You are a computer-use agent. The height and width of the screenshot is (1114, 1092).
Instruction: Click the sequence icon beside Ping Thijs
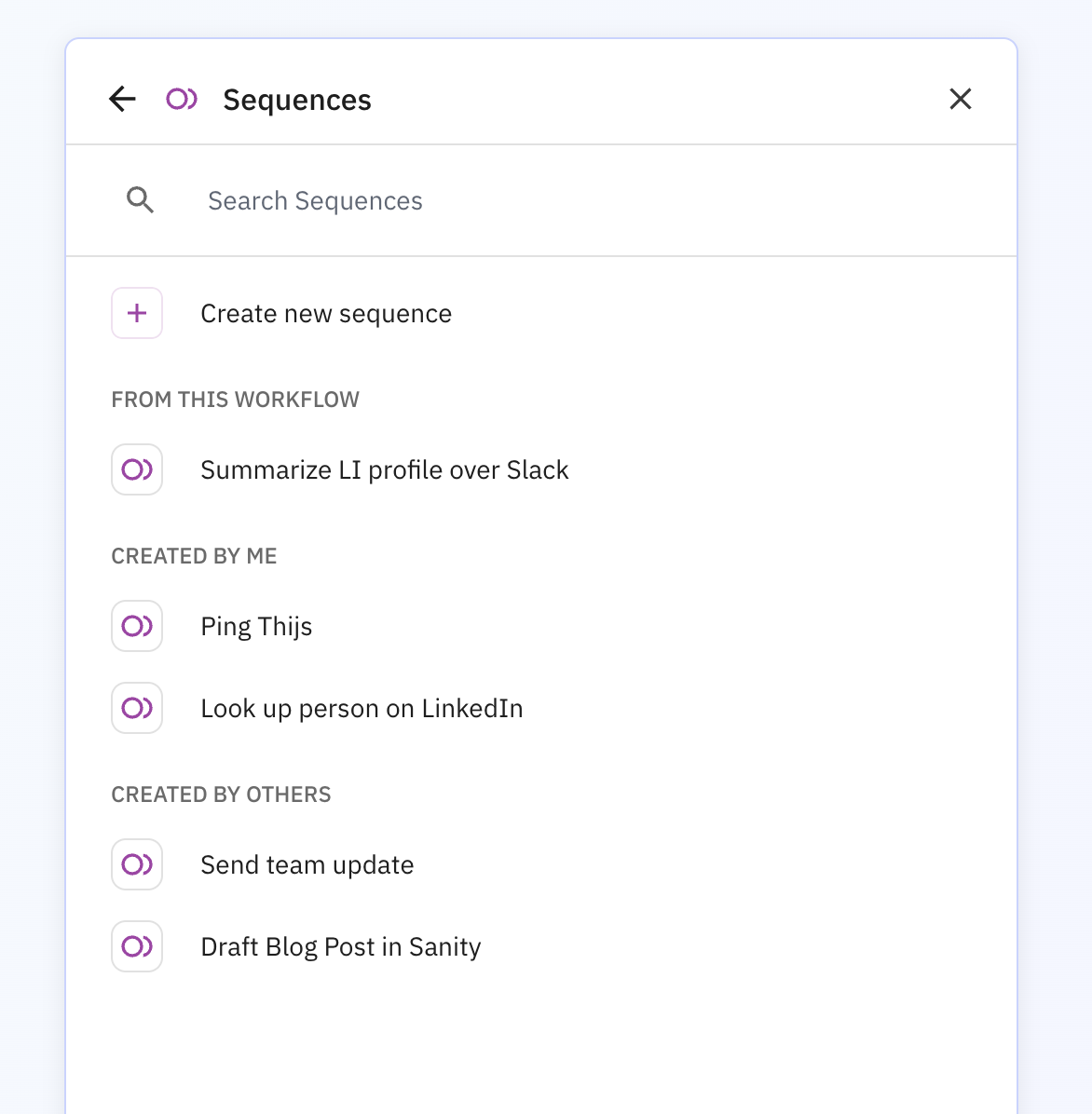click(x=137, y=626)
